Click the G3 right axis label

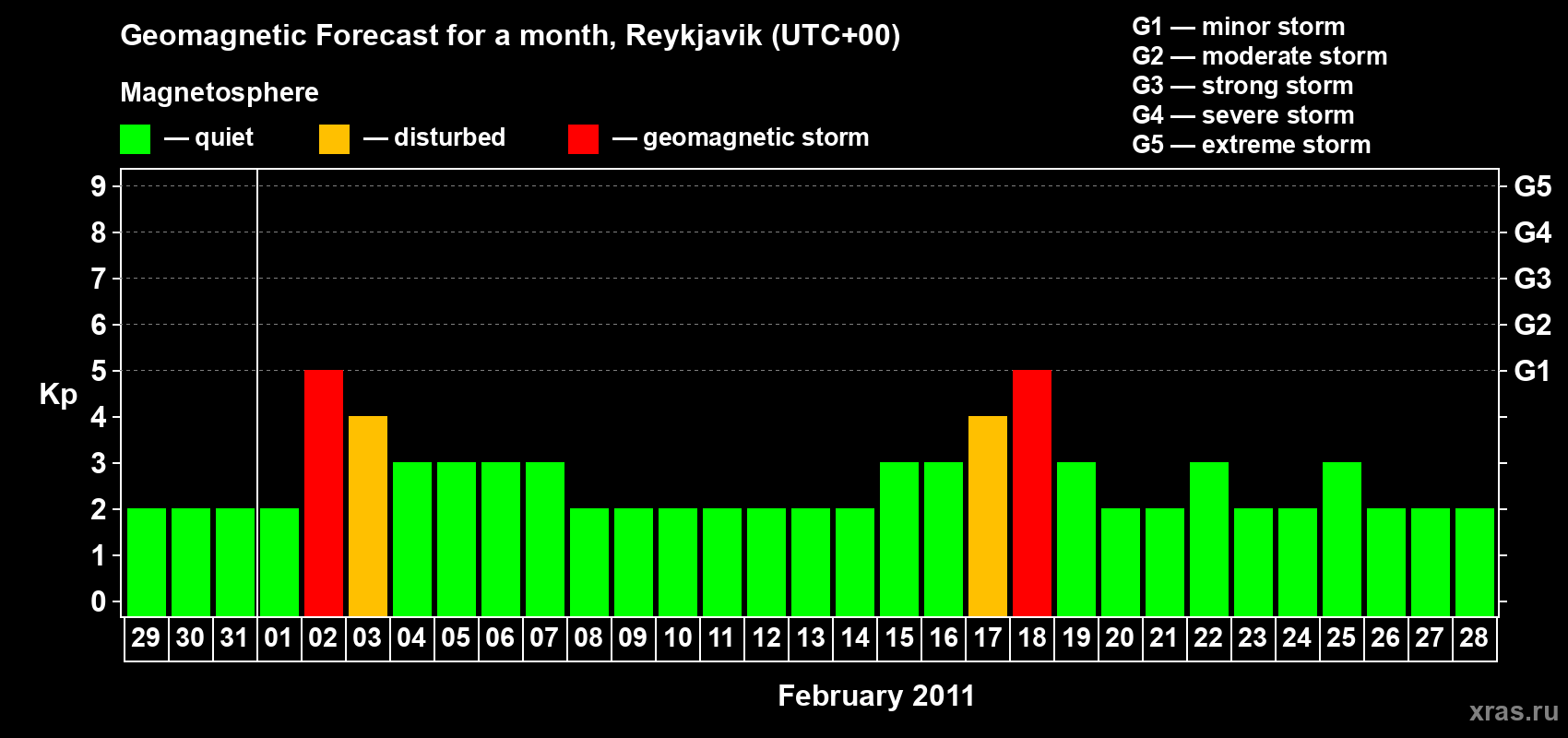click(1533, 279)
